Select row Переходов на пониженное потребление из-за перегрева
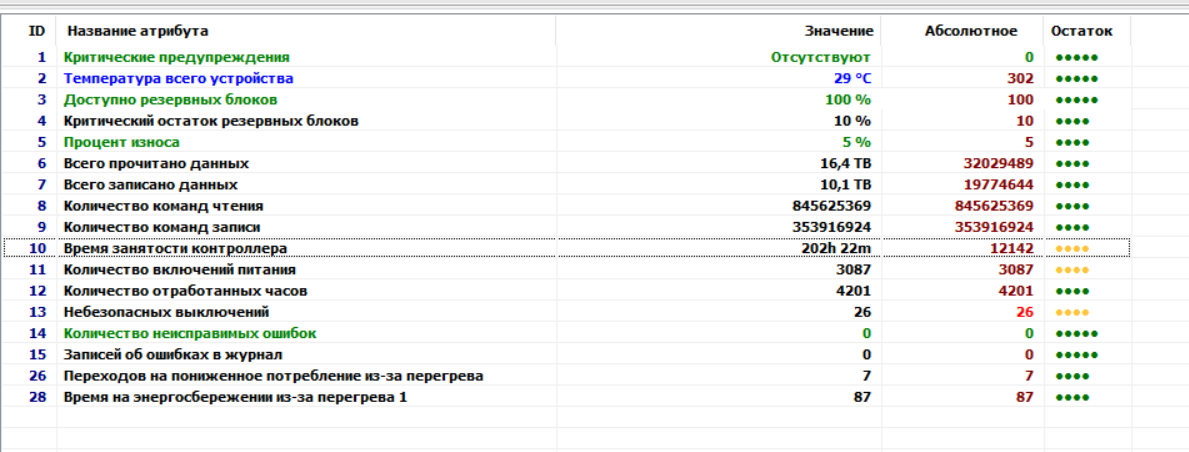Viewport: 1189px width, 452px height. tap(566, 375)
